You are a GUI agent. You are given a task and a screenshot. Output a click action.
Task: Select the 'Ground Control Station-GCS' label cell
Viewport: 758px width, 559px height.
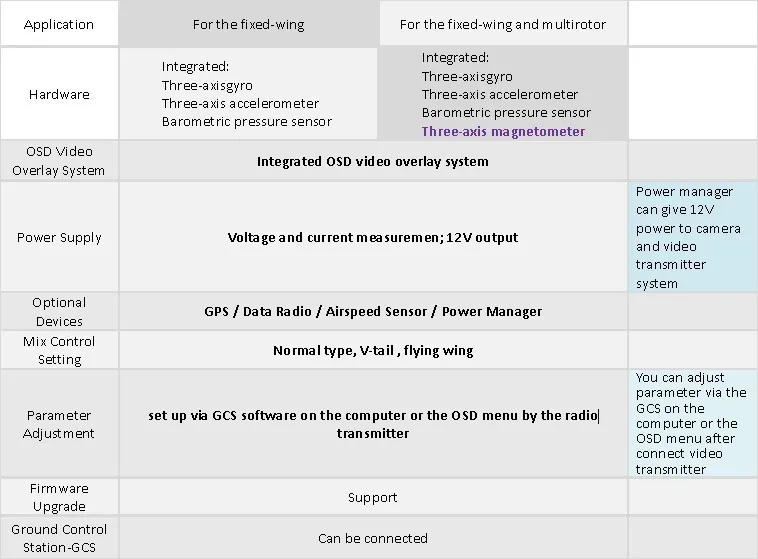(59, 538)
